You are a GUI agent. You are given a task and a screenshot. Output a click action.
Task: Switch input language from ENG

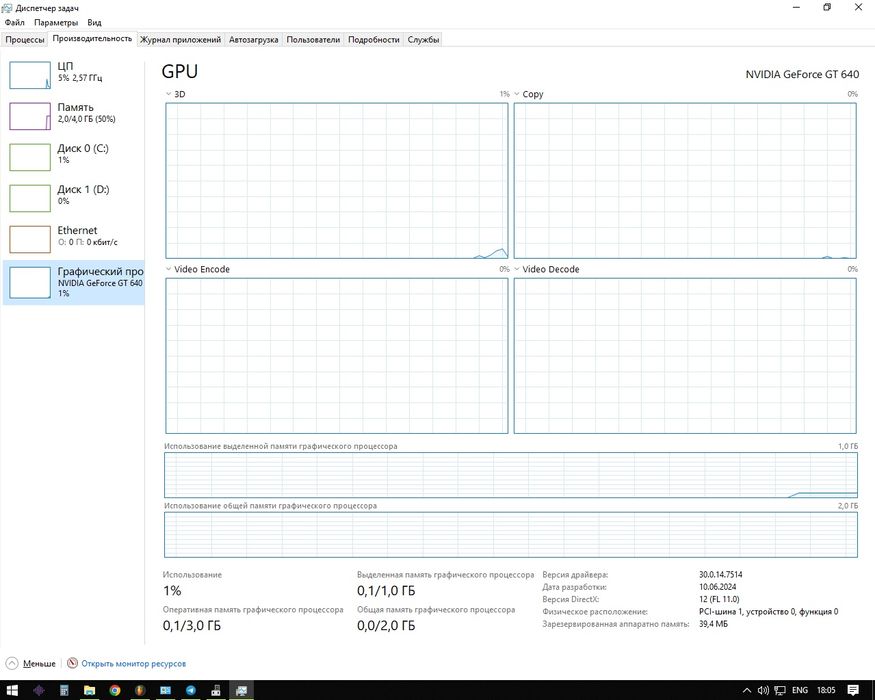[800, 691]
